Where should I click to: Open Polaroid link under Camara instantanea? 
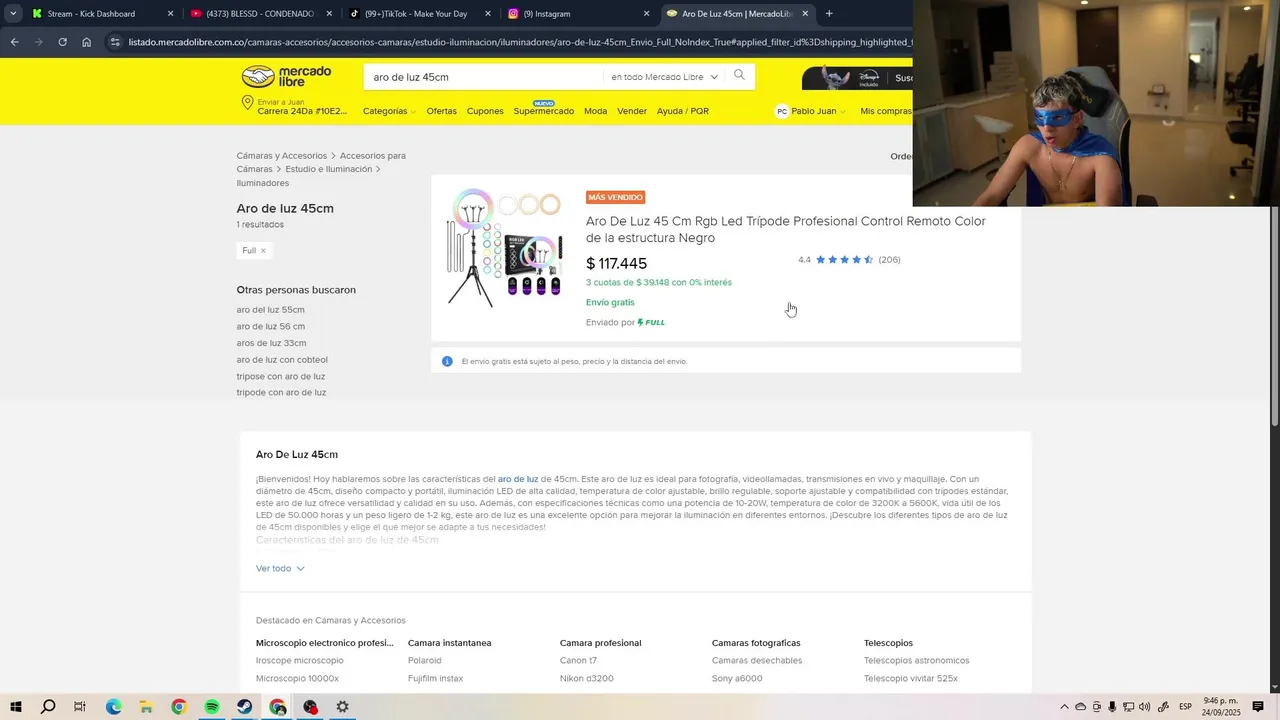(x=425, y=661)
